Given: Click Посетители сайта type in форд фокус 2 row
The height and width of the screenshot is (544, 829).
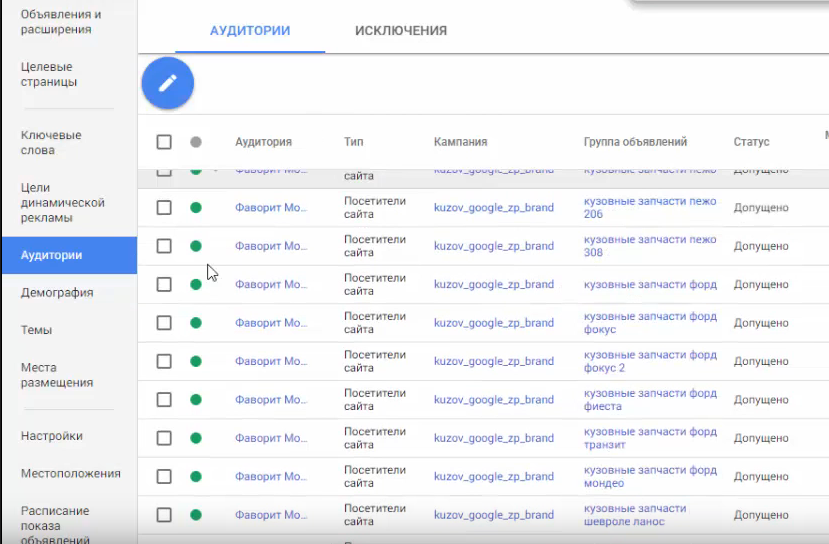Looking at the screenshot, I should pyautogui.click(x=375, y=361).
